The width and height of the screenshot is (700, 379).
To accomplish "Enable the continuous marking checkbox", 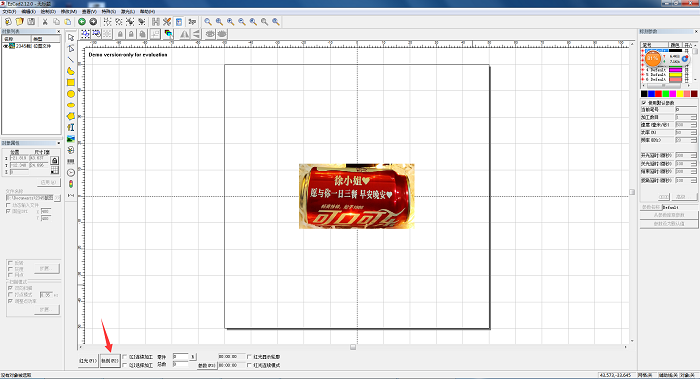I will pos(125,357).
